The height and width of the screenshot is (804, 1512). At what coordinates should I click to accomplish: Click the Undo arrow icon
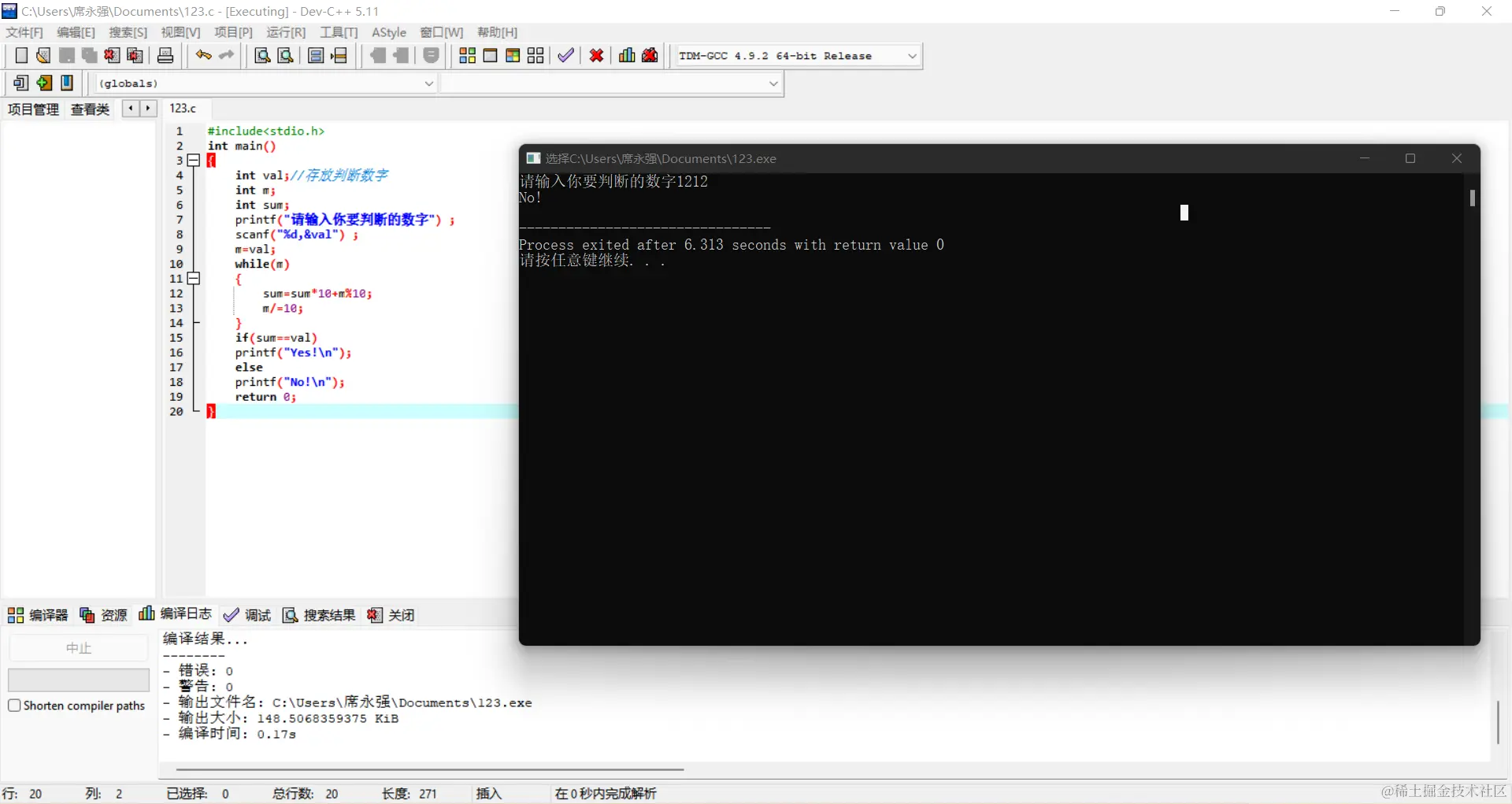pos(204,55)
